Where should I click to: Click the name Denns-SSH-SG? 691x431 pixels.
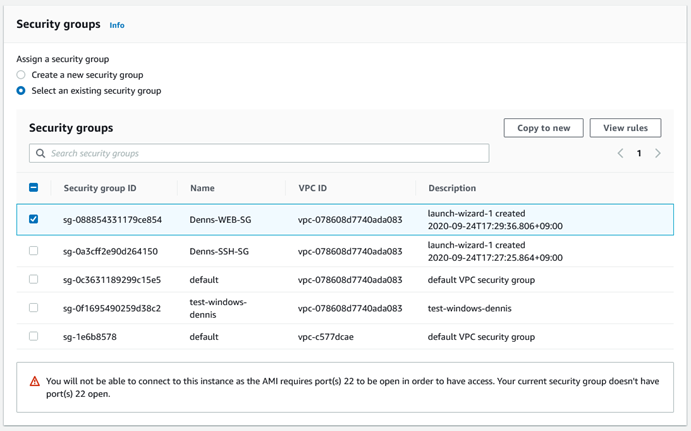[219, 252]
